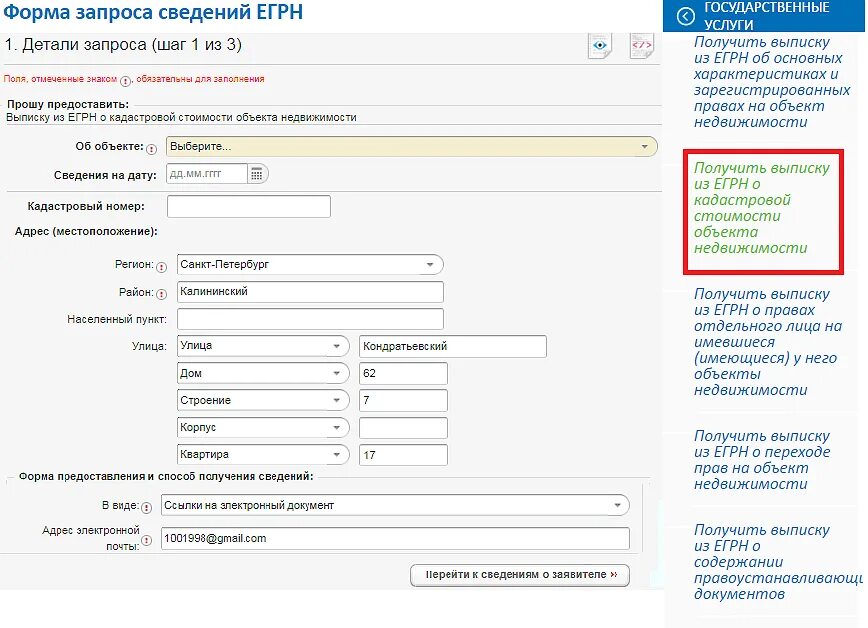
Task: Open link 'выписку о переходе прав на объект'
Action: coord(762,460)
